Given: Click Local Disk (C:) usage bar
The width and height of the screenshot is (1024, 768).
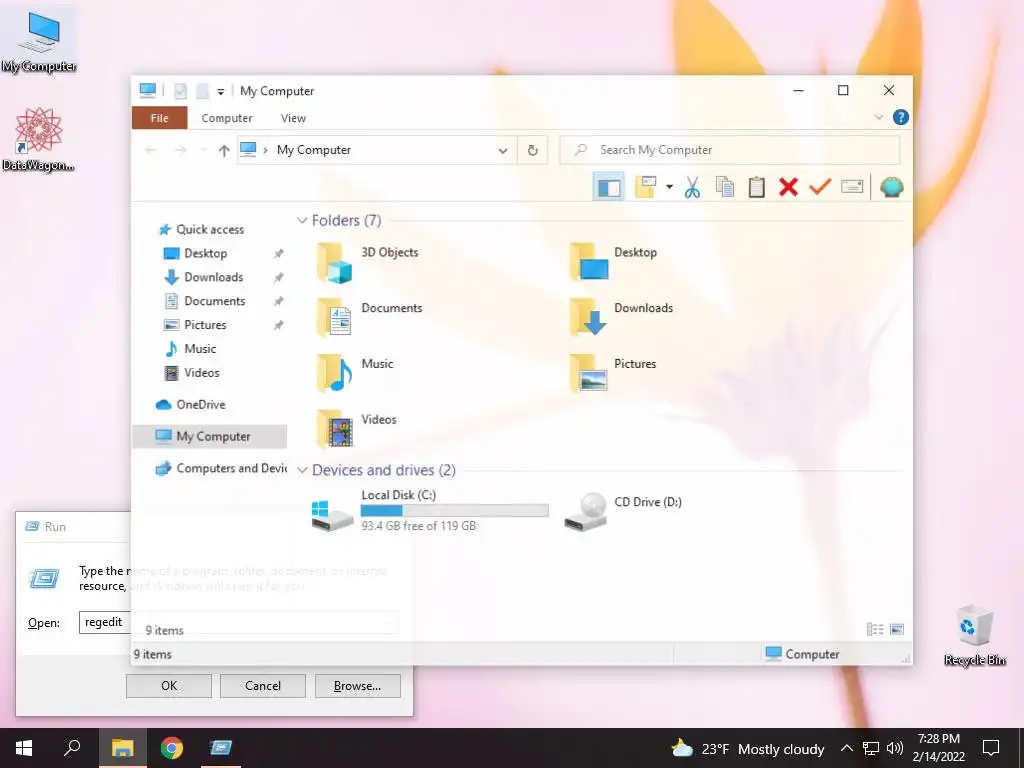Looking at the screenshot, I should 455,511.
